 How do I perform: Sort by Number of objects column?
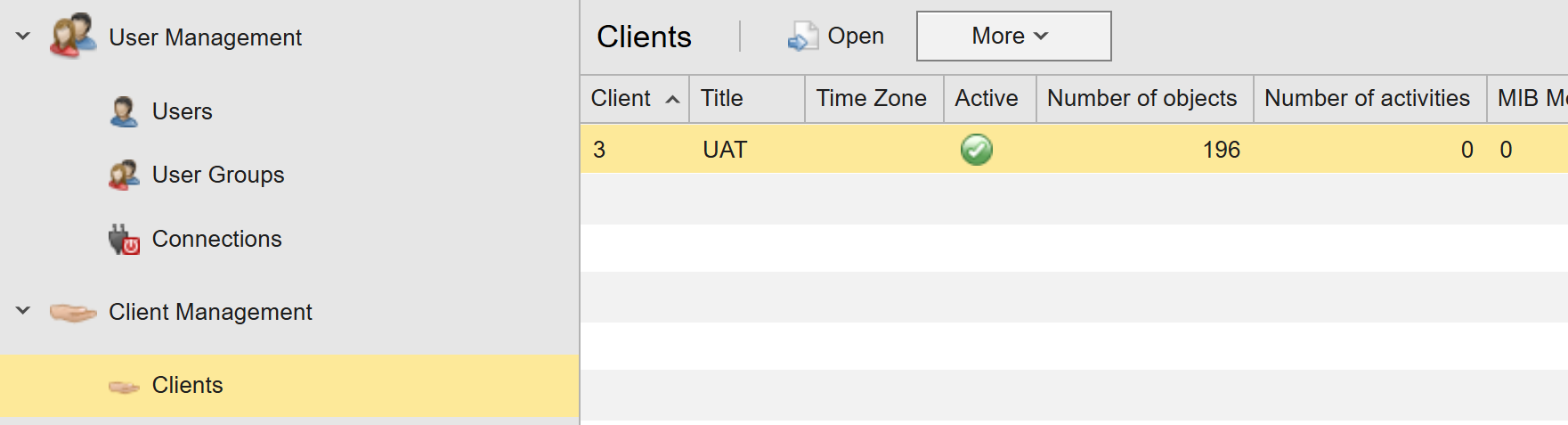coord(1141,98)
